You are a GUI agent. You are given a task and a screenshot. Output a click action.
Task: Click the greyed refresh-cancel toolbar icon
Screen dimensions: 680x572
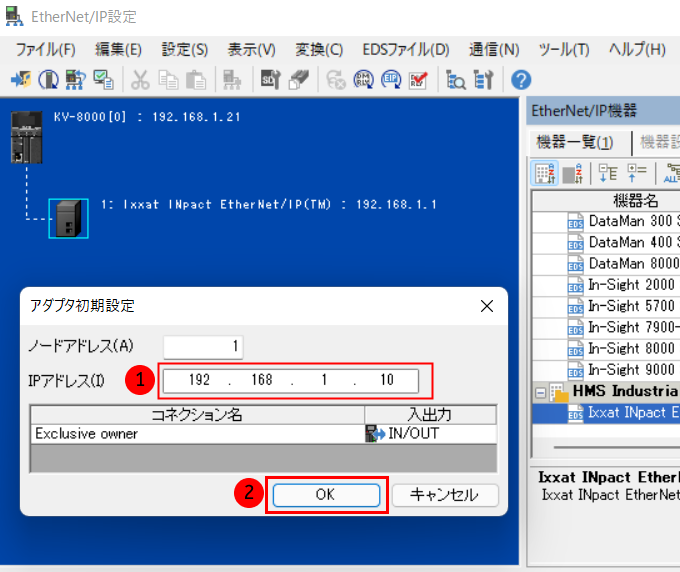[336, 80]
